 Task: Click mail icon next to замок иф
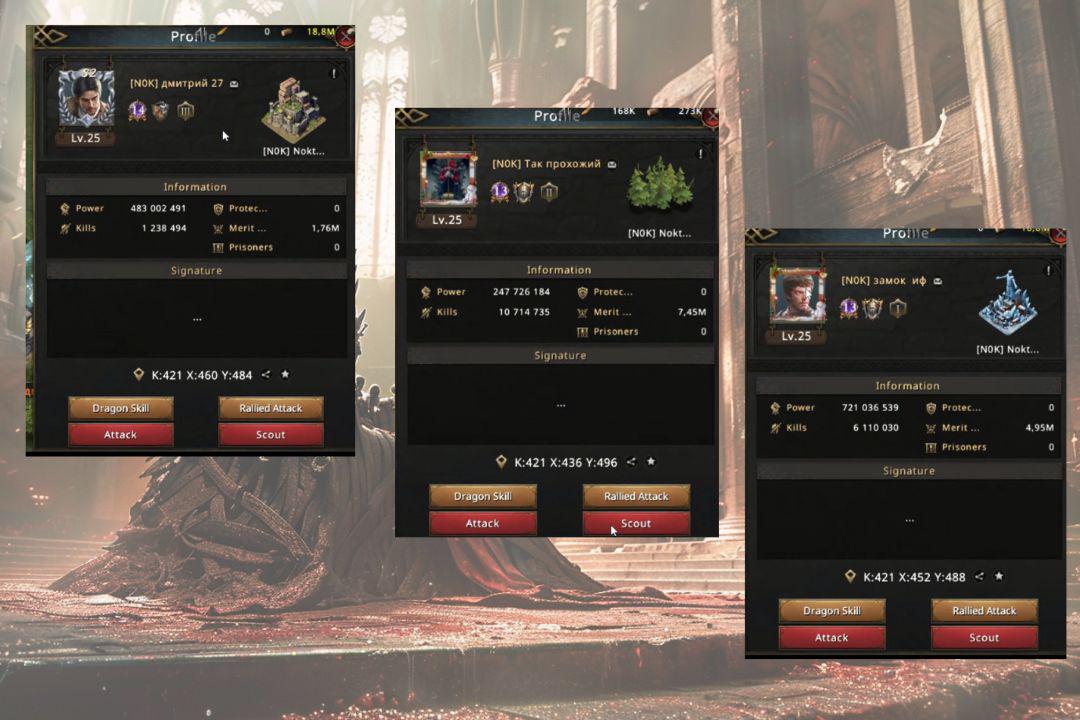point(937,281)
